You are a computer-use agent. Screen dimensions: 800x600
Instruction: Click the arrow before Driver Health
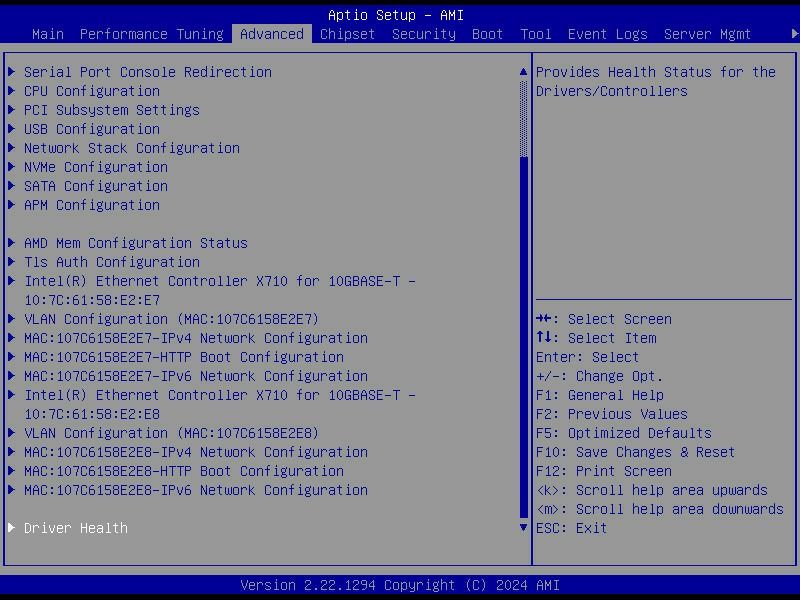[x=12, y=528]
